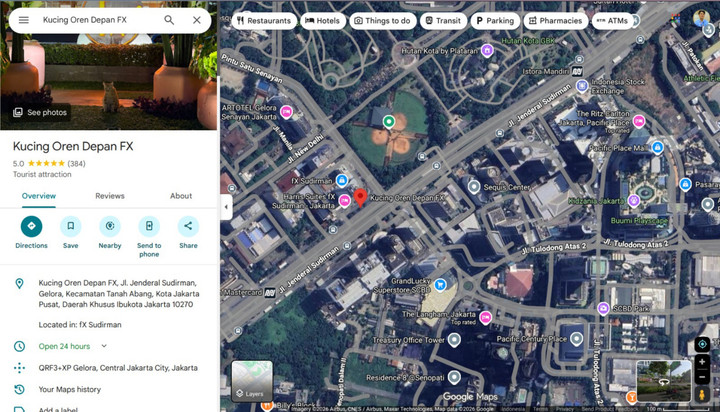Image resolution: width=720 pixels, height=412 pixels.
Task: Expand the Open 24 hours schedule
Action: pos(103,346)
